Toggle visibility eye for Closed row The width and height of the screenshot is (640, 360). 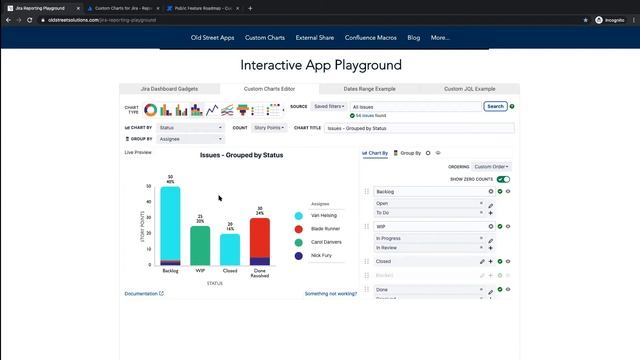[508, 261]
